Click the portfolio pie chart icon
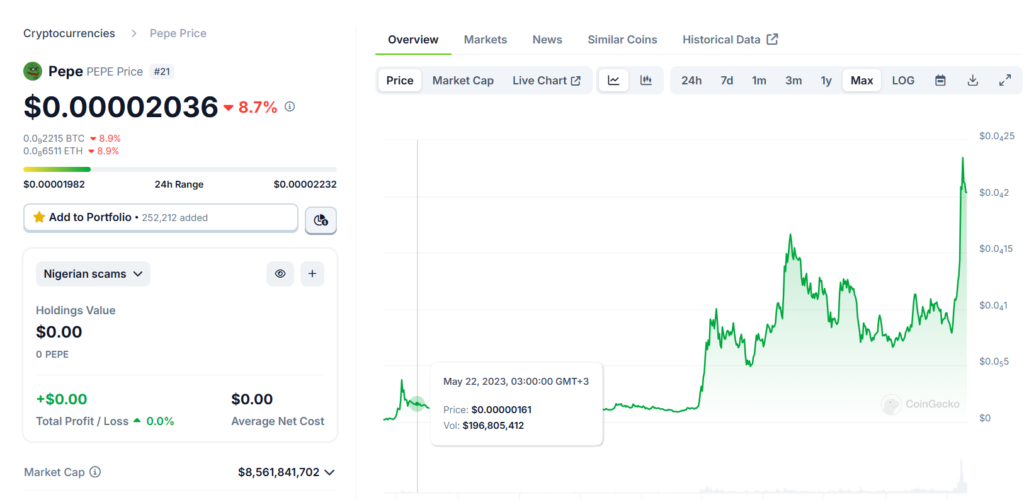The height and width of the screenshot is (500, 1024). 321,219
